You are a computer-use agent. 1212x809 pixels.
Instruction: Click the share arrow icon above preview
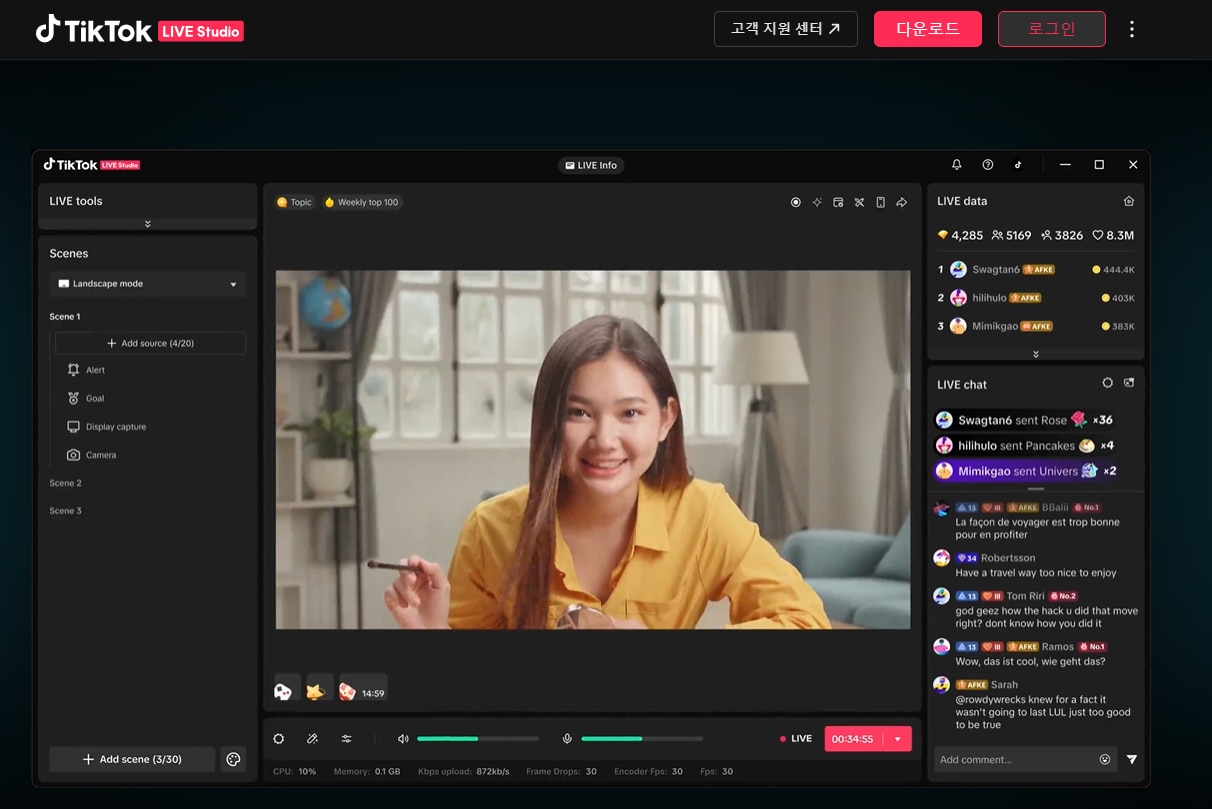(x=901, y=202)
